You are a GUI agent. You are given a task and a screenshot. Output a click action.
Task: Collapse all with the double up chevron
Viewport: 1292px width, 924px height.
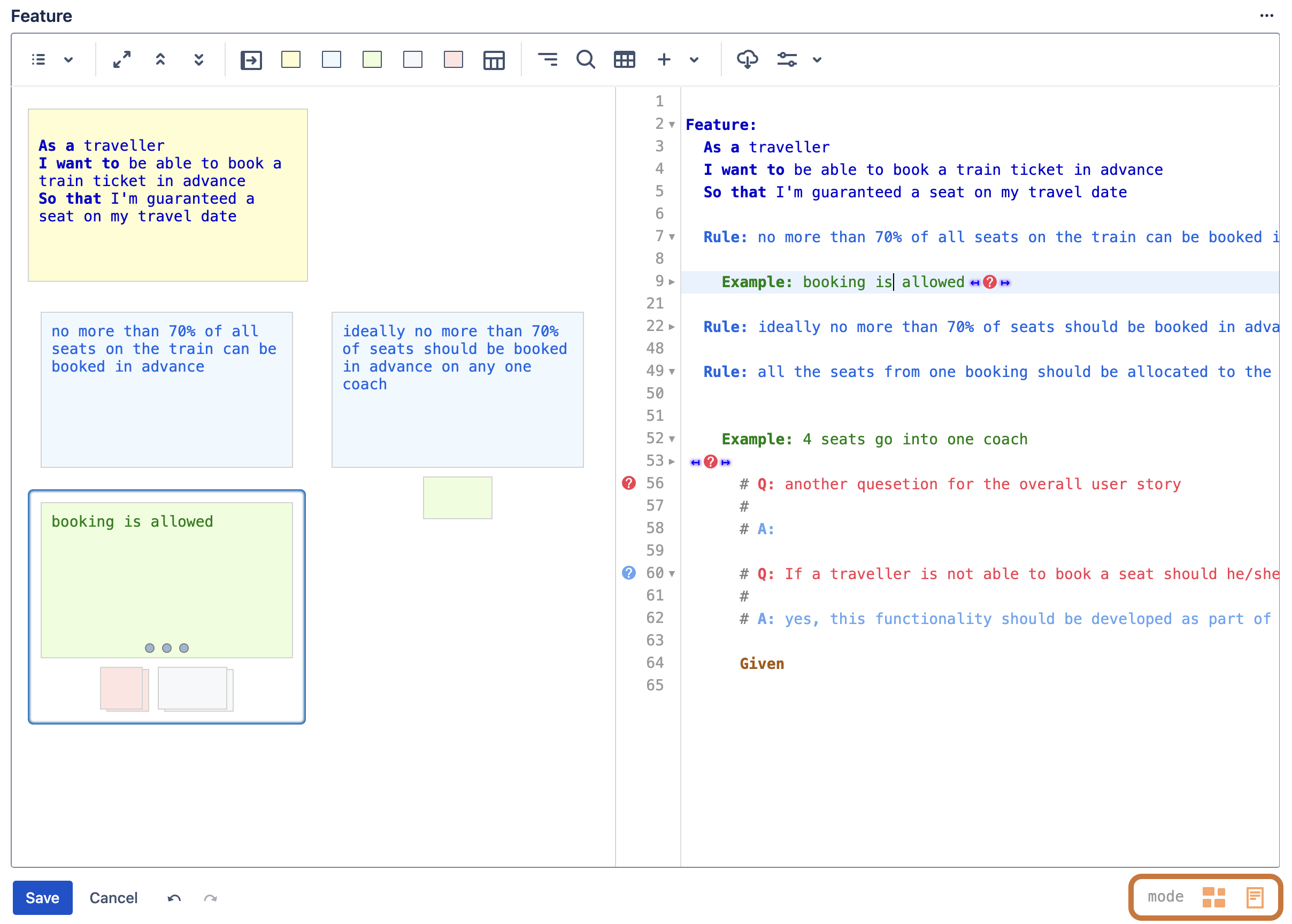[x=160, y=60]
